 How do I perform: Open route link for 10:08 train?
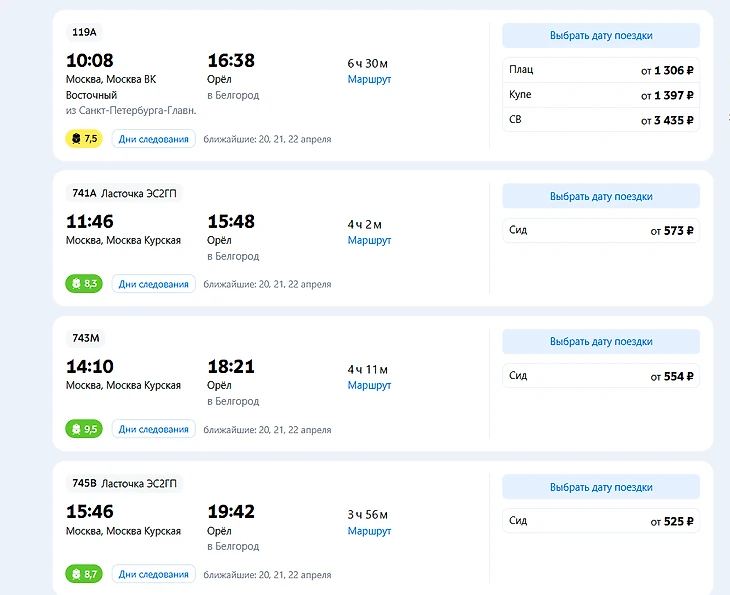click(369, 79)
